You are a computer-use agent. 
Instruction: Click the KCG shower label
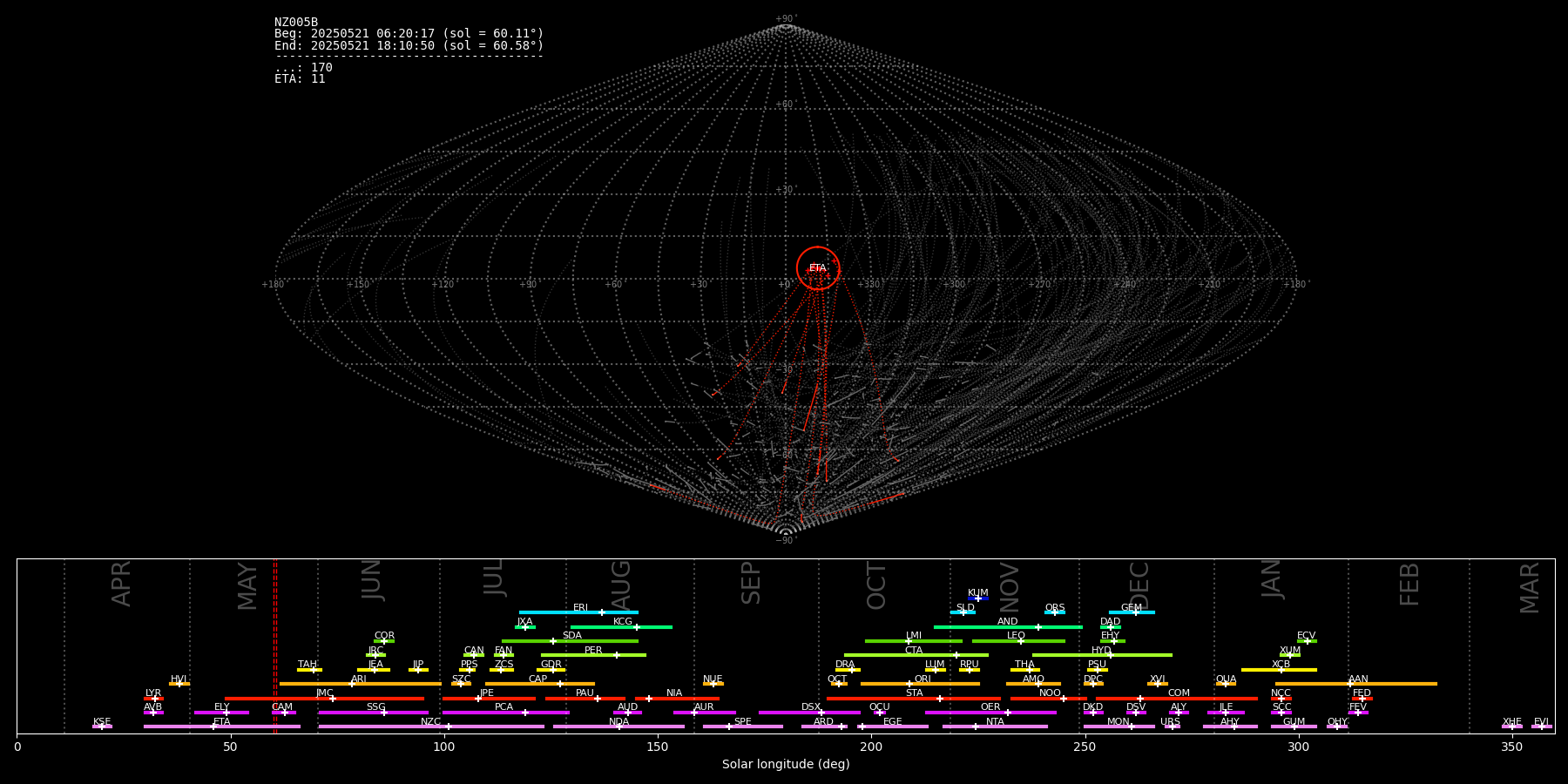tap(623, 622)
